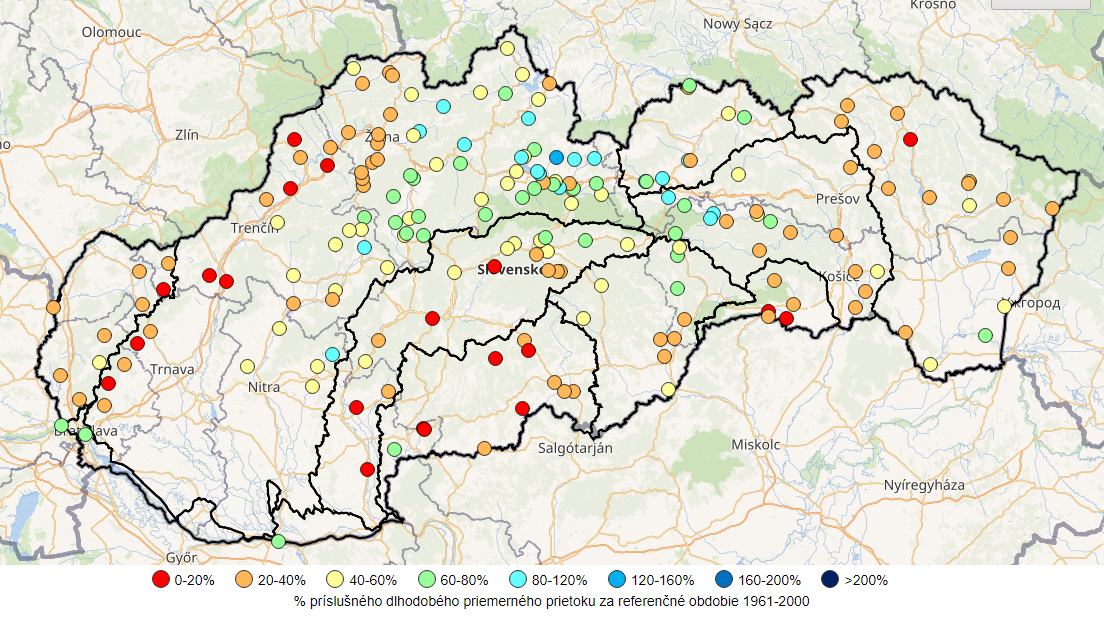Screen dimensions: 1104x621
Task: Click the 160-200% legend swatch
Action: coord(723,579)
